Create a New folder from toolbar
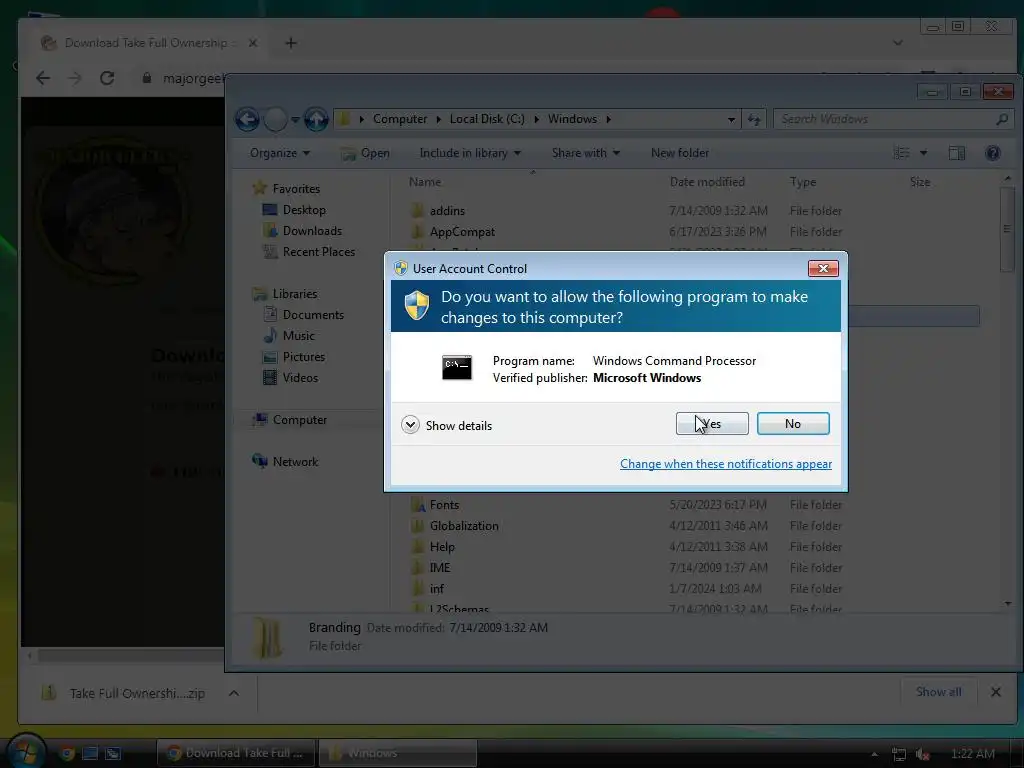Screen dimensions: 1024x768 [x=680, y=153]
